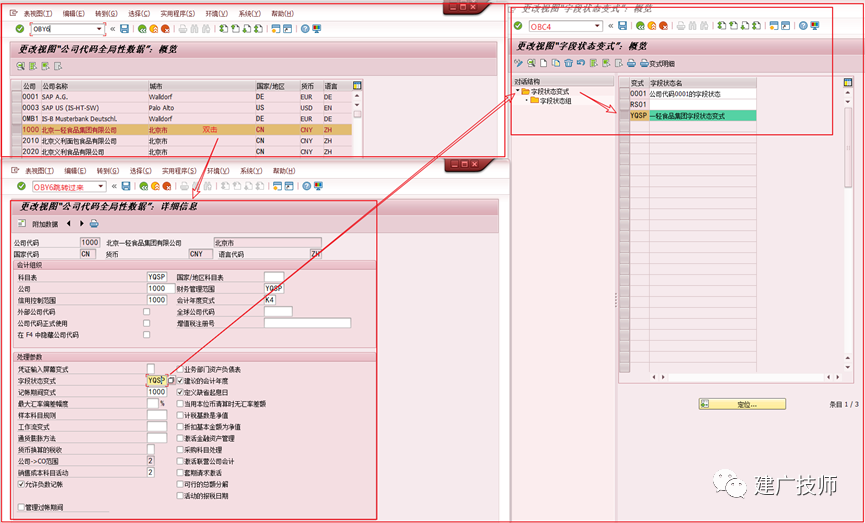Viewport: 865px width, 523px height.
Task: Open 表视图(T) menu in OBY6 overview window
Action: [38, 13]
